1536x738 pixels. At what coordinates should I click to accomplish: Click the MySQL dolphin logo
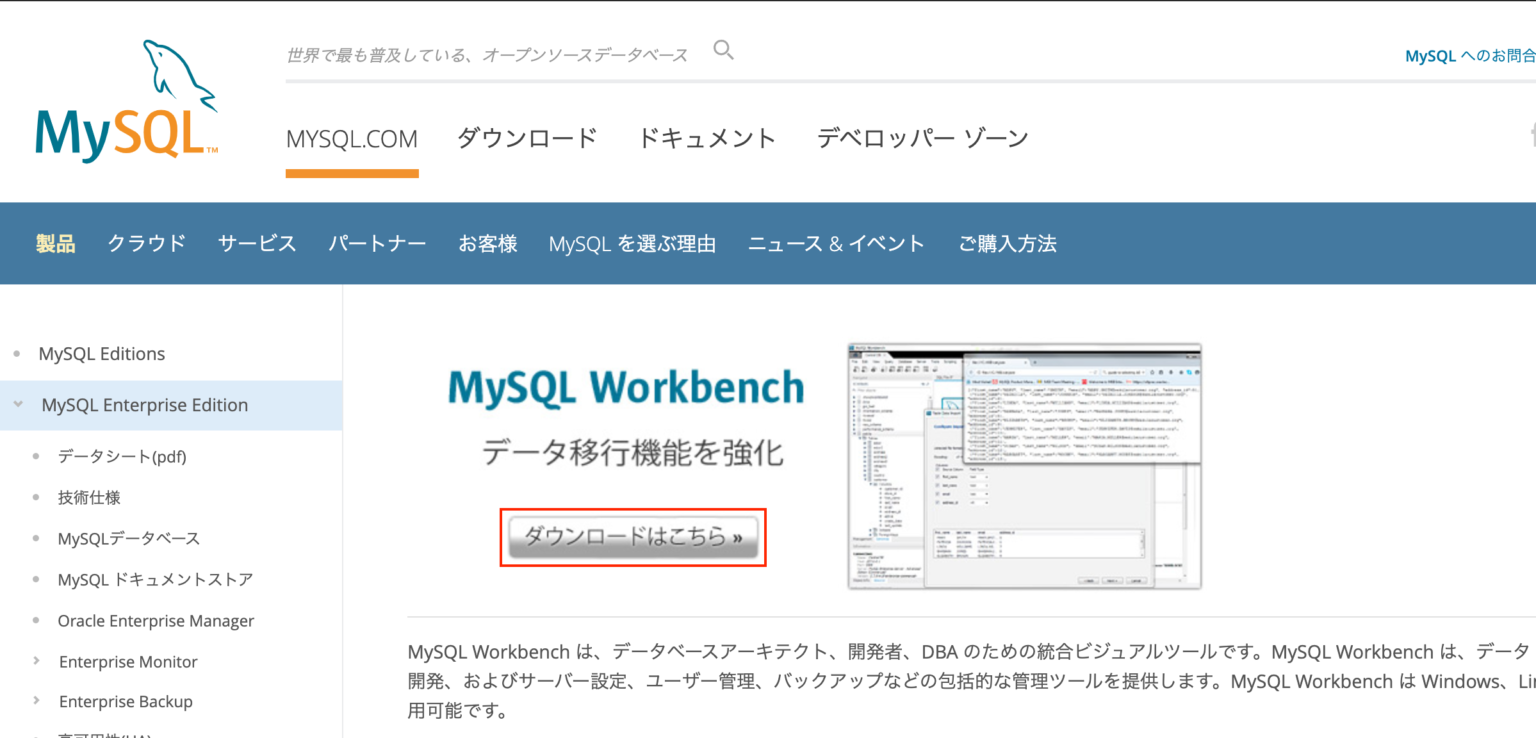[x=127, y=101]
